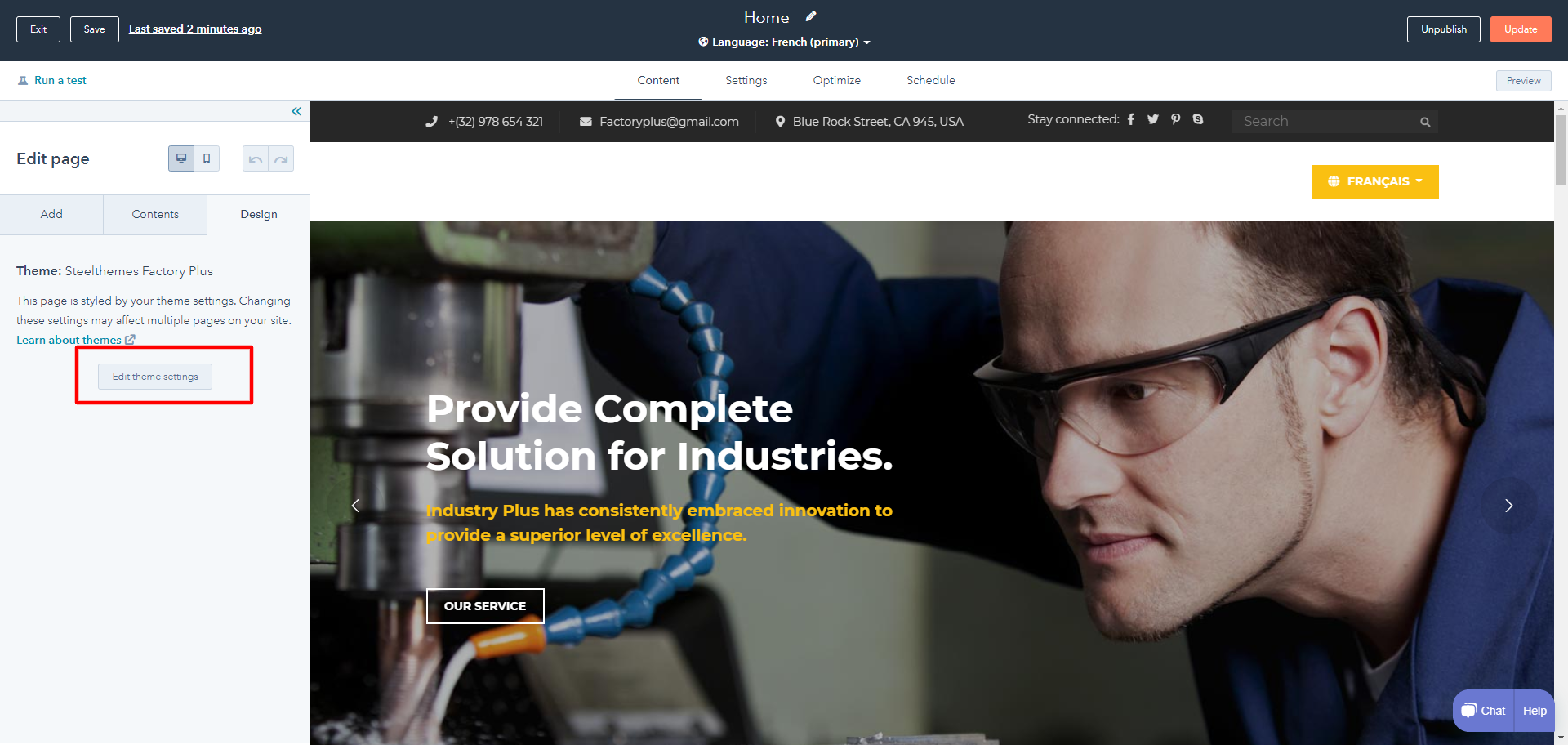Click the undo arrow icon

(256, 158)
